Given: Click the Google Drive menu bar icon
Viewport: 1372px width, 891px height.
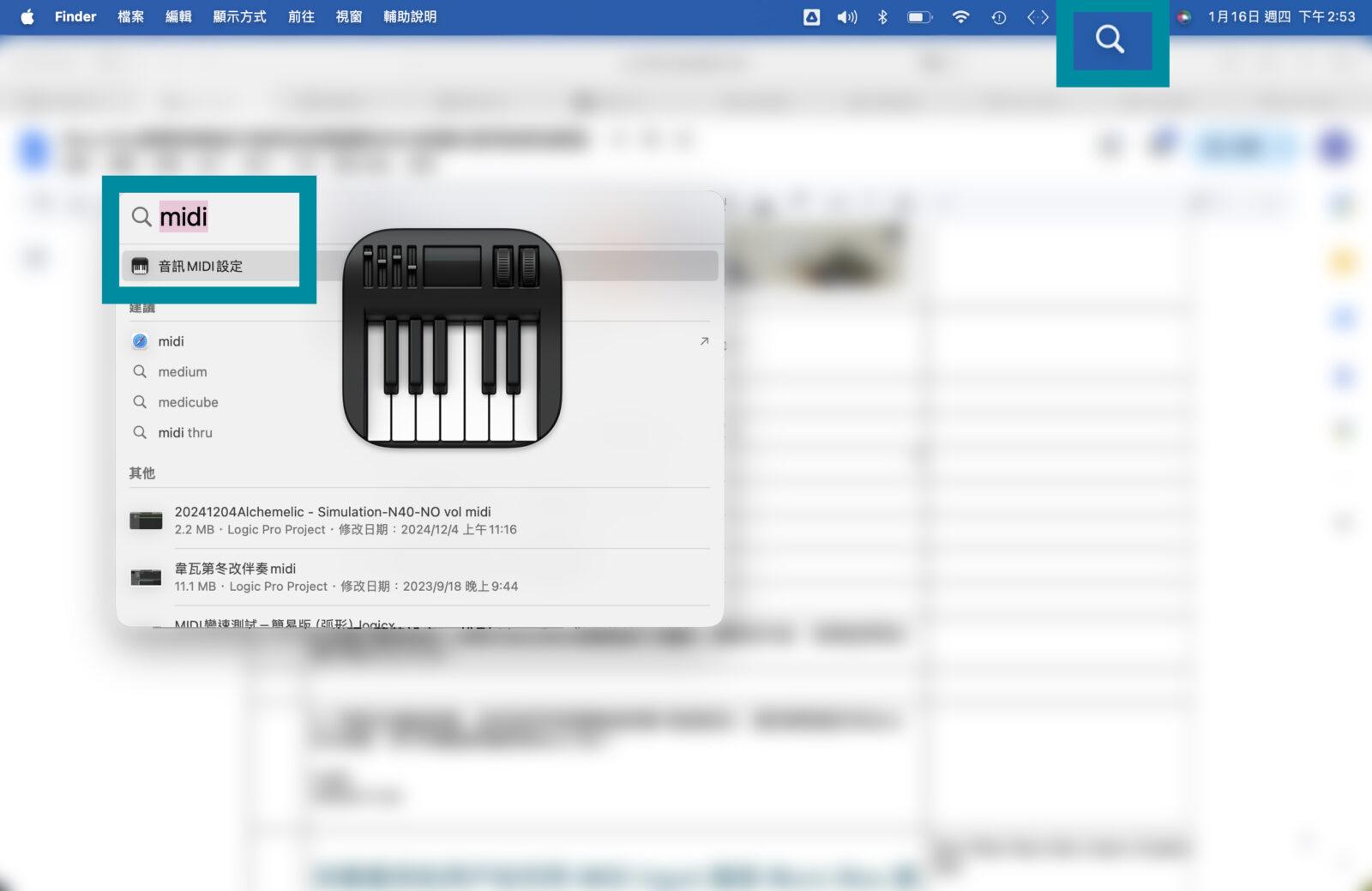Looking at the screenshot, I should [811, 17].
